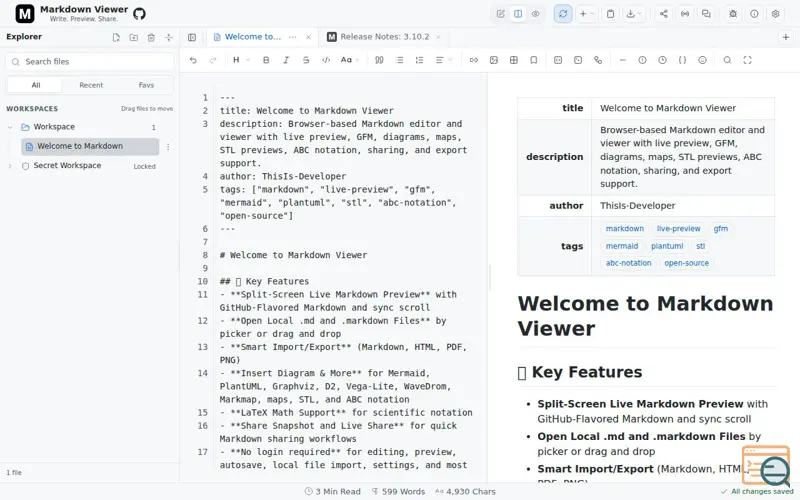Open the Aa text case dropdown
This screenshot has width=800, height=500.
coord(349,60)
